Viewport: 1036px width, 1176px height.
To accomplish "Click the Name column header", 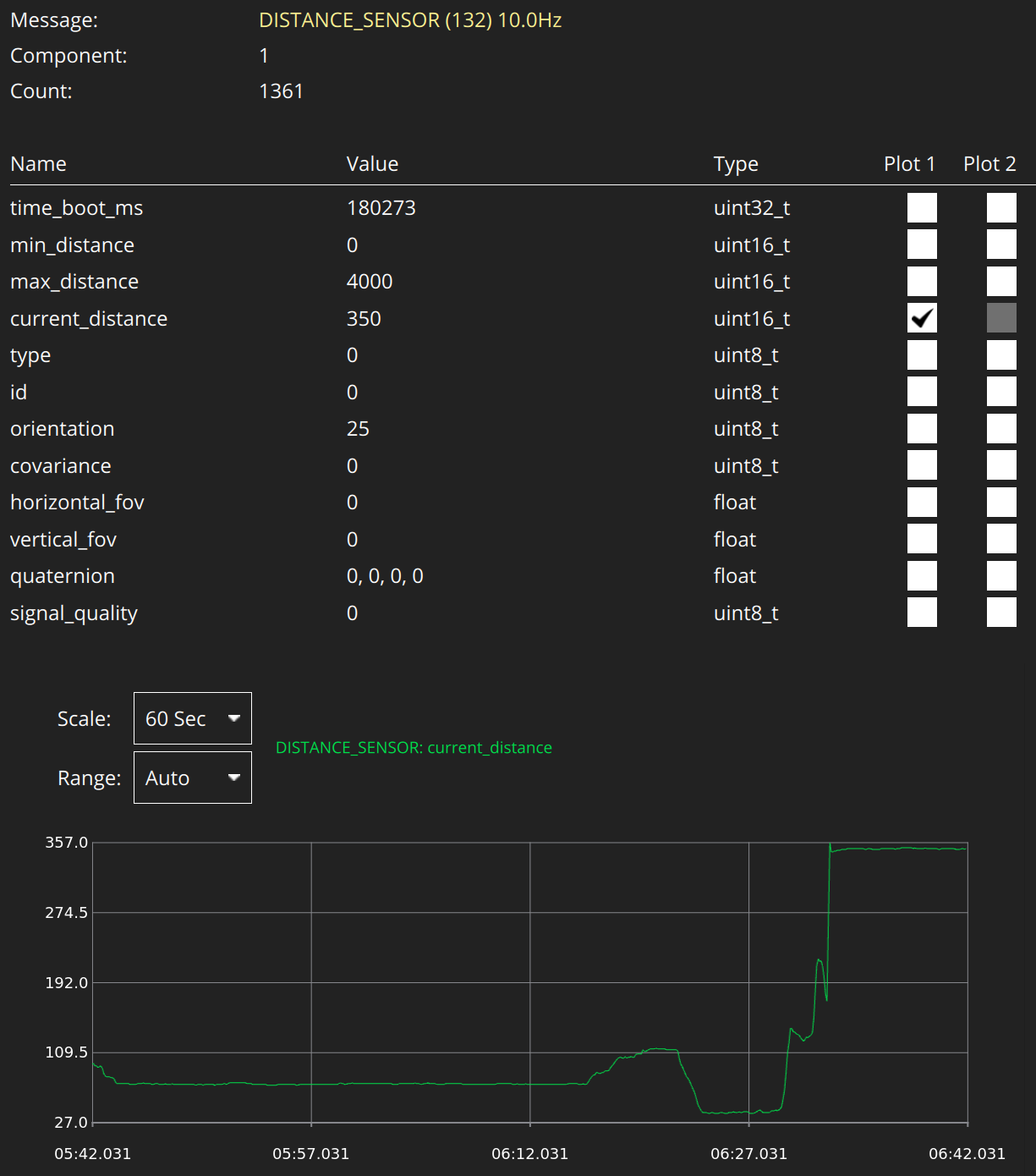I will [x=38, y=164].
